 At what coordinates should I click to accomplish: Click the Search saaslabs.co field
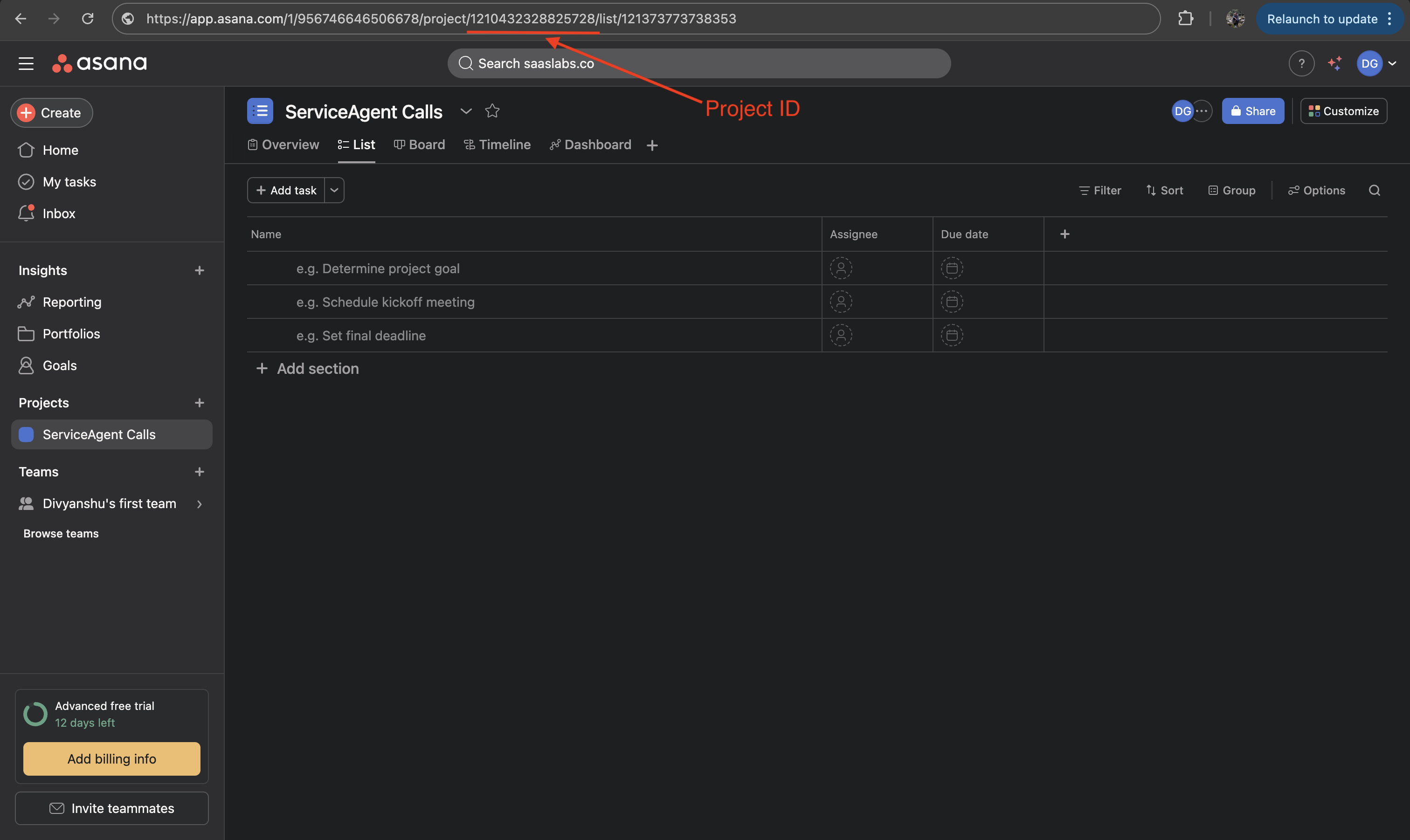tap(698, 63)
